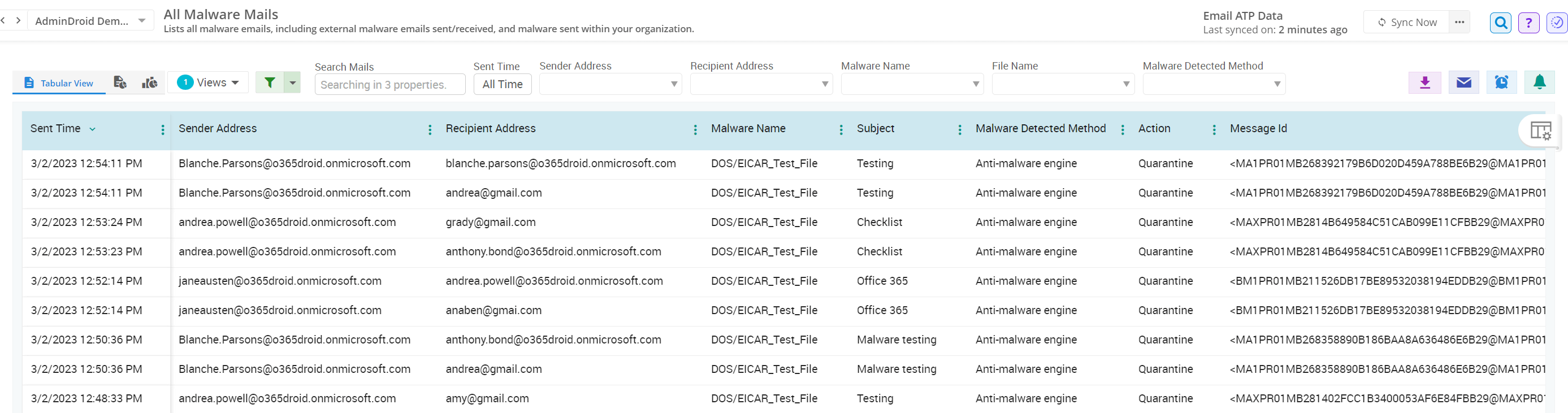Open Sender Address column options menu
The width and height of the screenshot is (1568, 413).
(x=430, y=129)
